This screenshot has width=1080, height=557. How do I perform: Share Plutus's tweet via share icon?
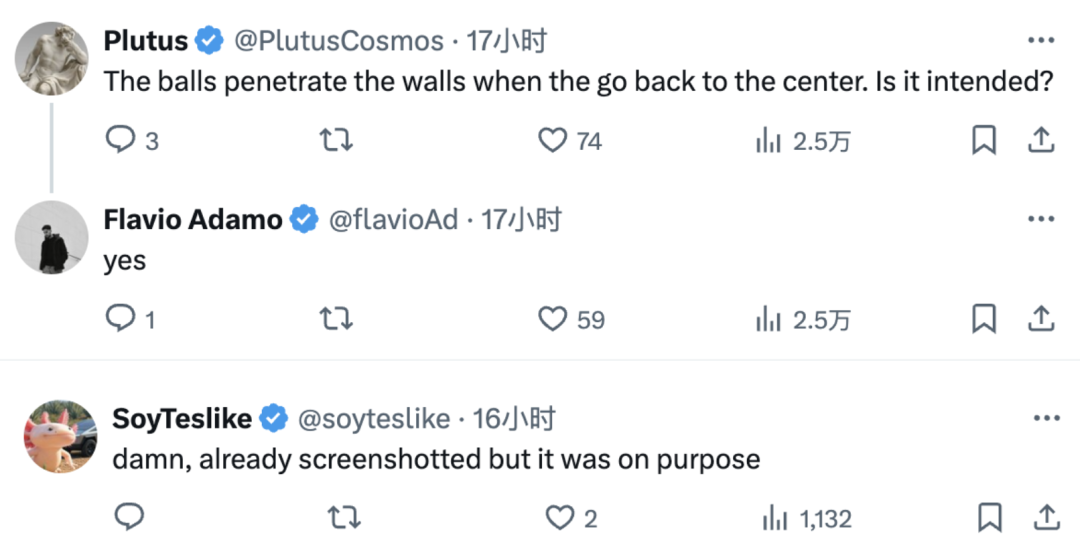click(1041, 140)
